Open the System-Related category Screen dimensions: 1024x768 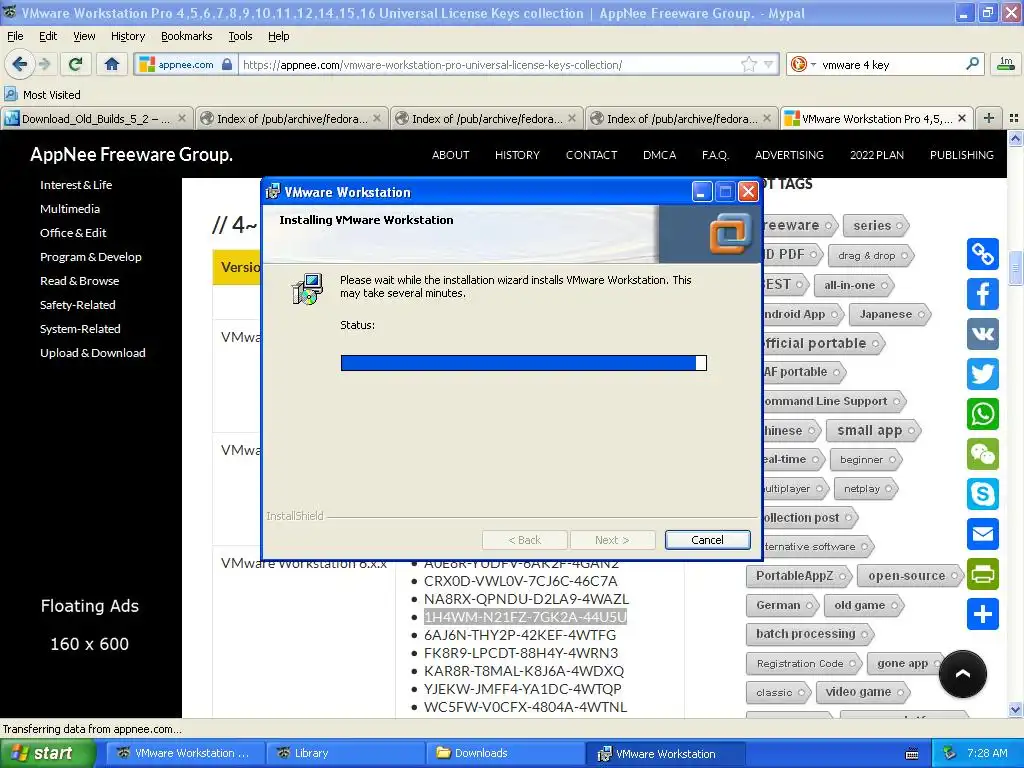[80, 328]
